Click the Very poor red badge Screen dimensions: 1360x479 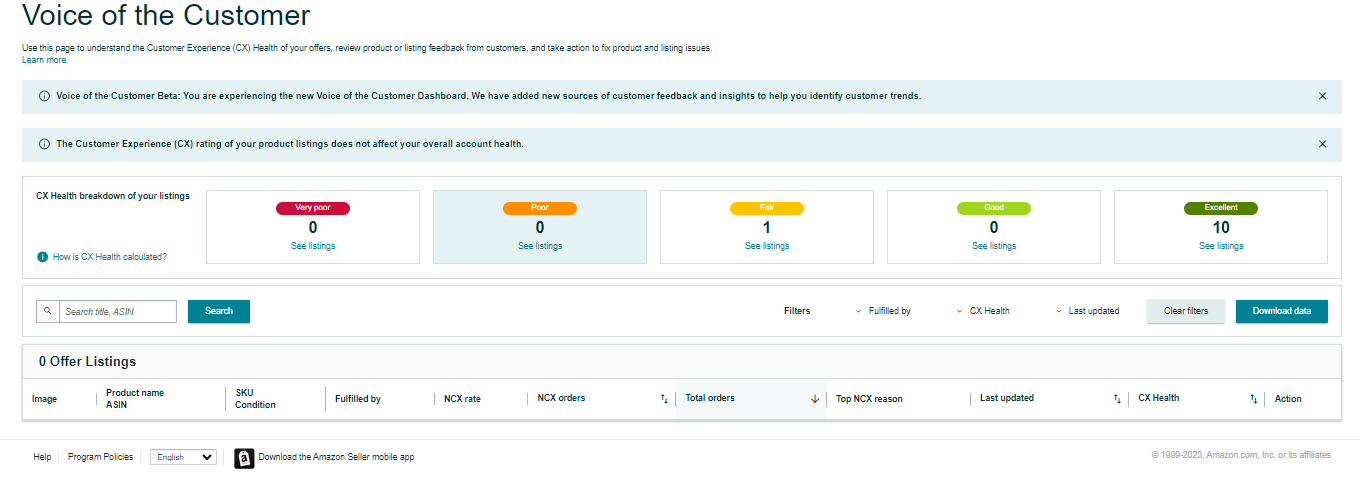click(313, 208)
